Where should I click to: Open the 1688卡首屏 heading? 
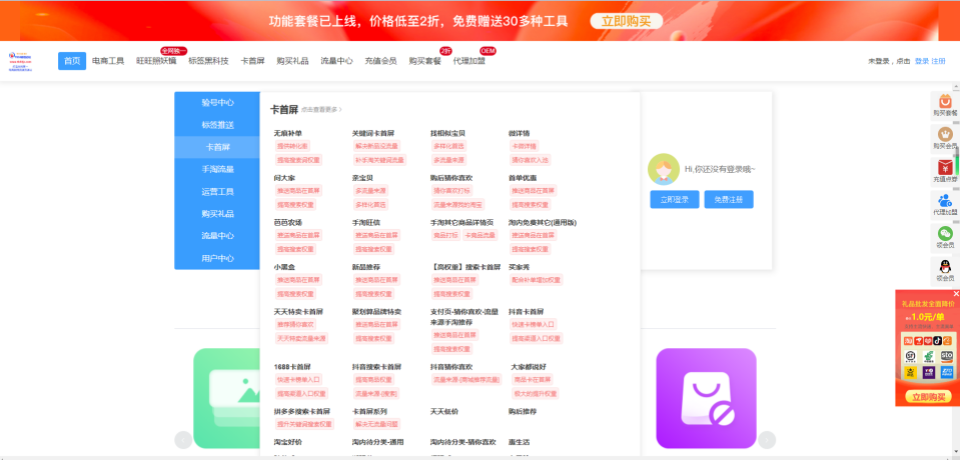293,366
